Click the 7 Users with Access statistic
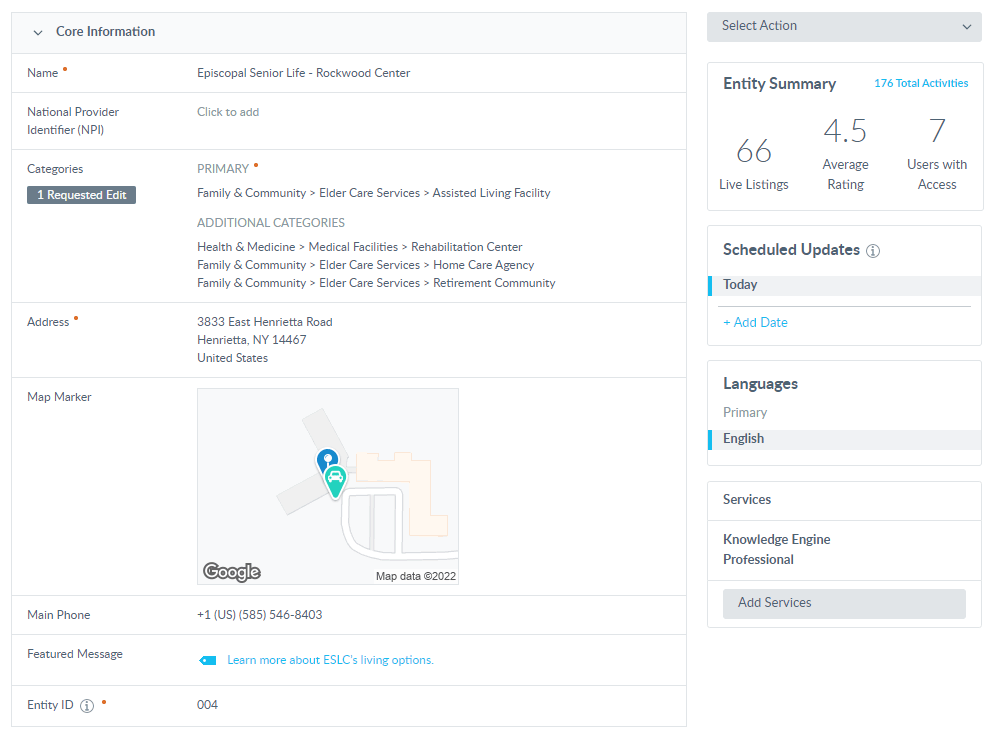Viewport: 996px width, 738px height. click(x=937, y=154)
